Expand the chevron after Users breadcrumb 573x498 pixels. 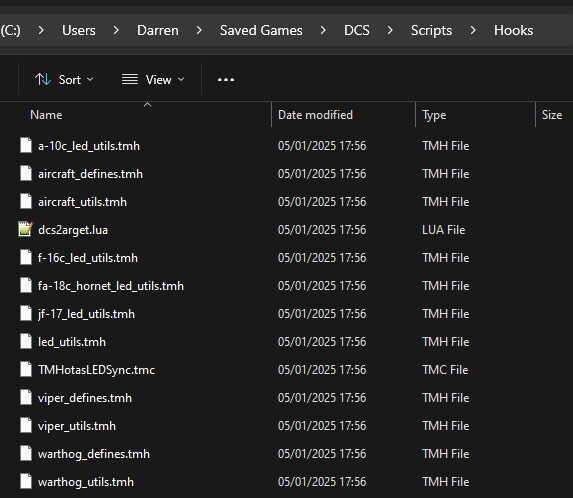(x=116, y=30)
